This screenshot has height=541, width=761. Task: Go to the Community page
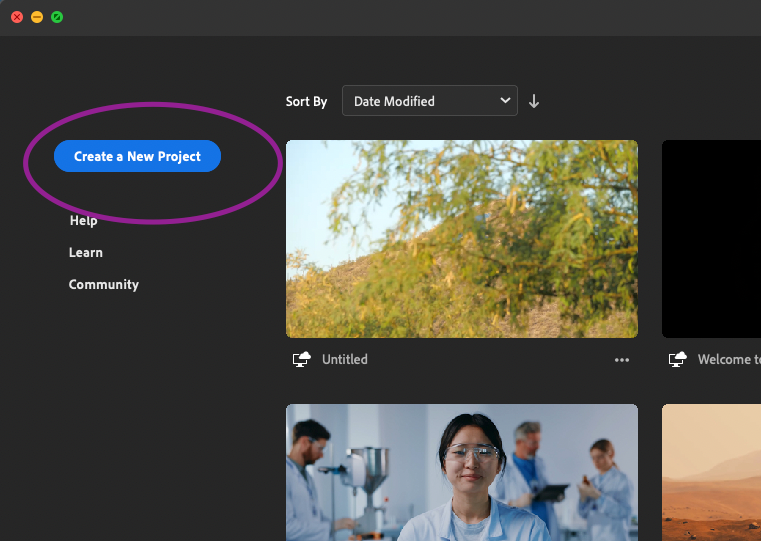(x=103, y=285)
